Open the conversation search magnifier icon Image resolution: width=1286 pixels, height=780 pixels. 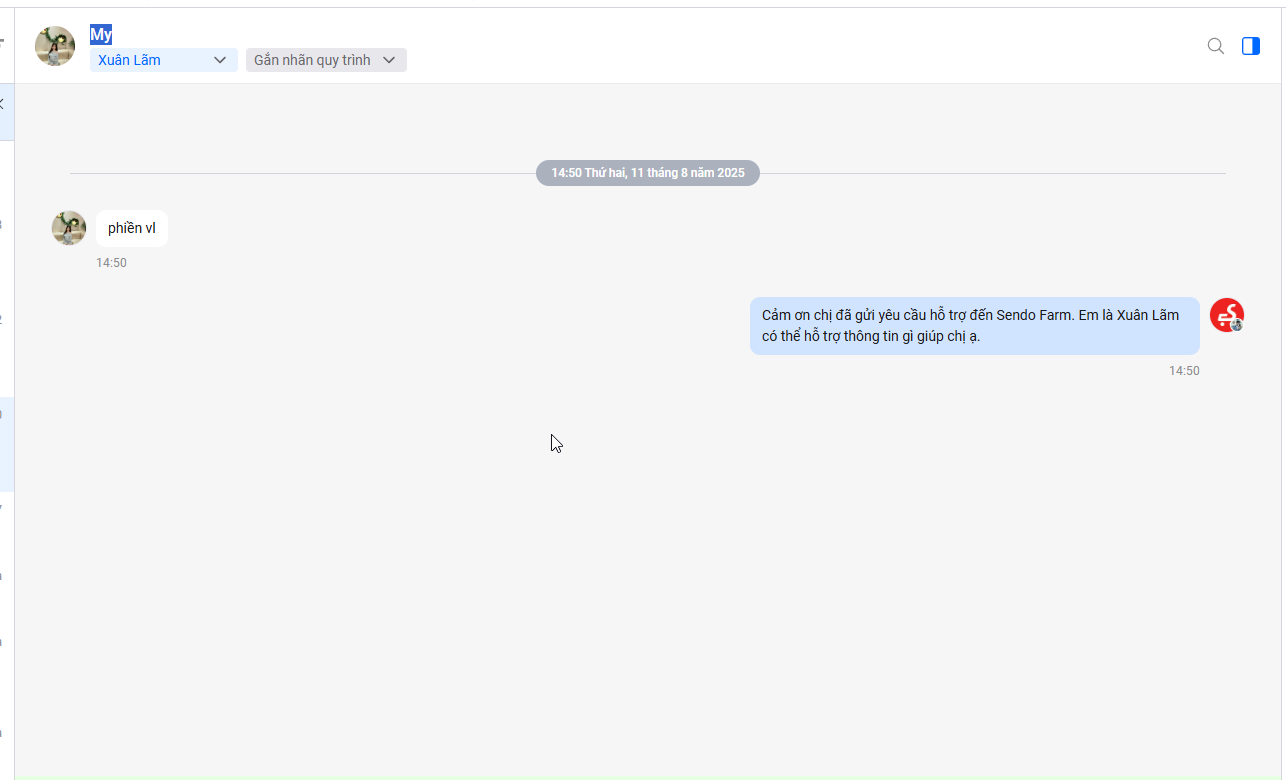click(x=1216, y=46)
